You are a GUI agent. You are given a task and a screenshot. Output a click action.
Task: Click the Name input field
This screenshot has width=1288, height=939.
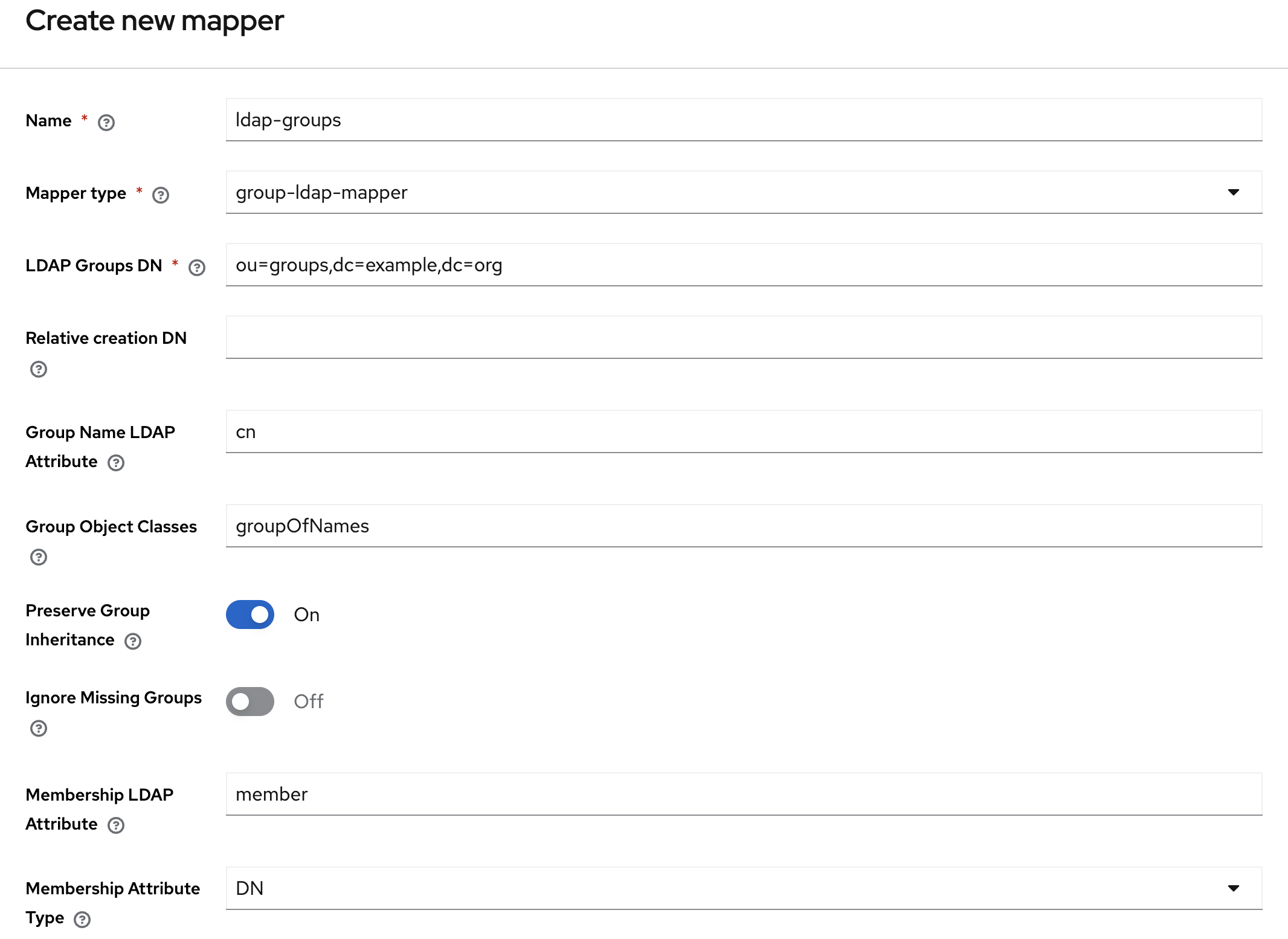pos(743,120)
